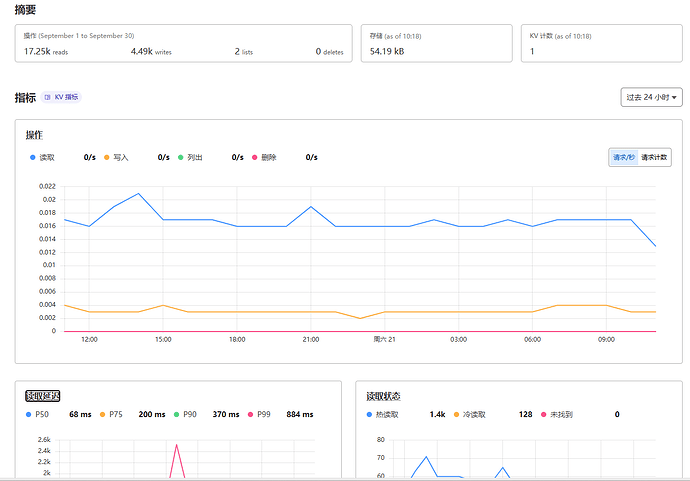This screenshot has height=481, width=690.
Task: Toggle the 热读取 legend entry
Action: [383, 415]
